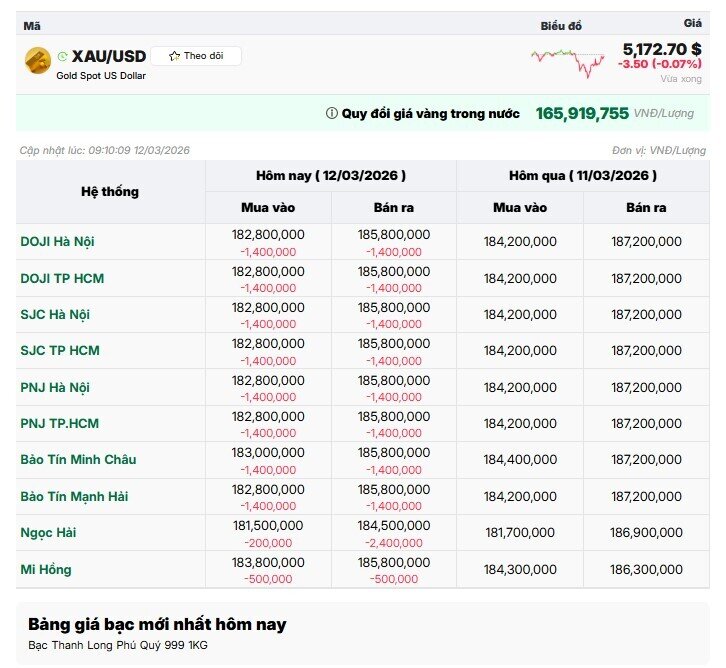Open the XAU/USD mini price chart
This screenshot has height=668, width=726.
(x=567, y=62)
